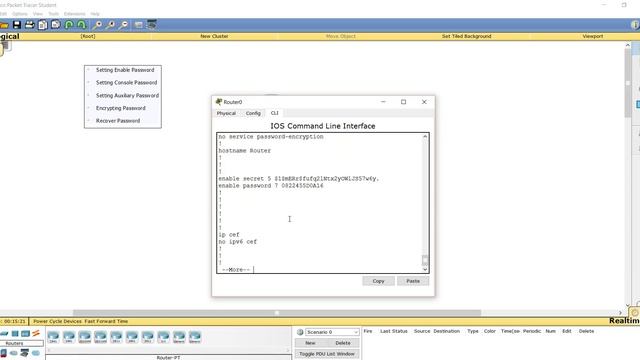Click the 'Setting Console Password' note text
The image size is (640, 360).
[x=127, y=83]
